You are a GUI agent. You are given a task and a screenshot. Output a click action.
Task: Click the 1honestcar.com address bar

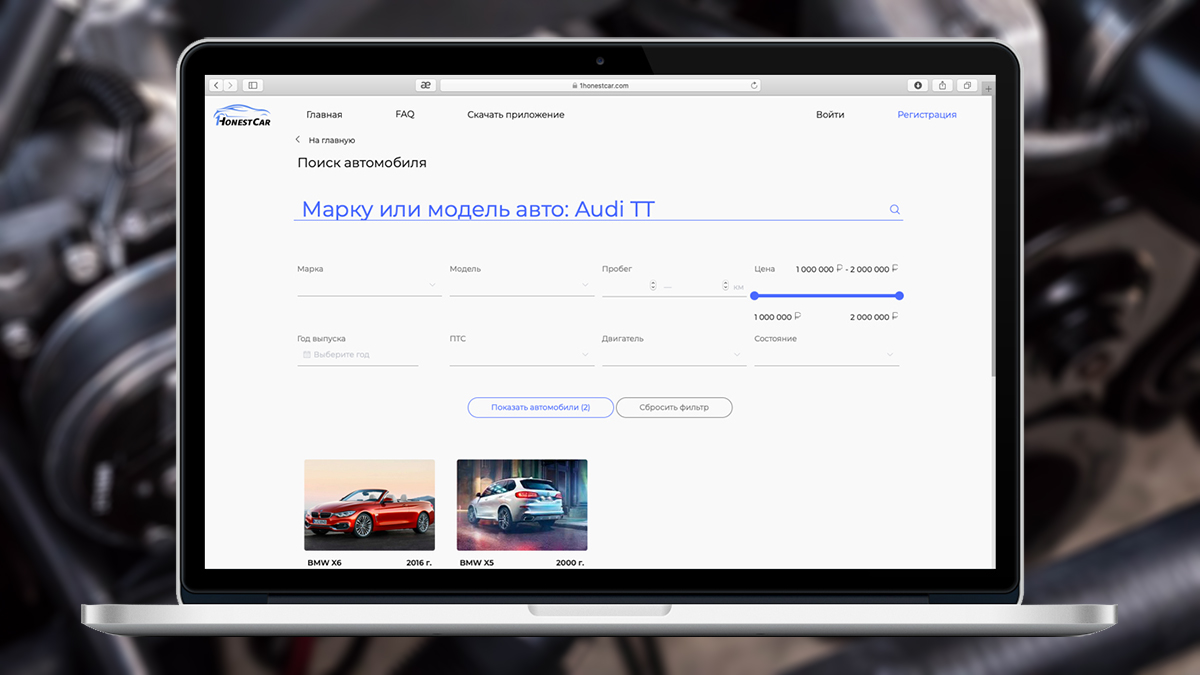600,86
